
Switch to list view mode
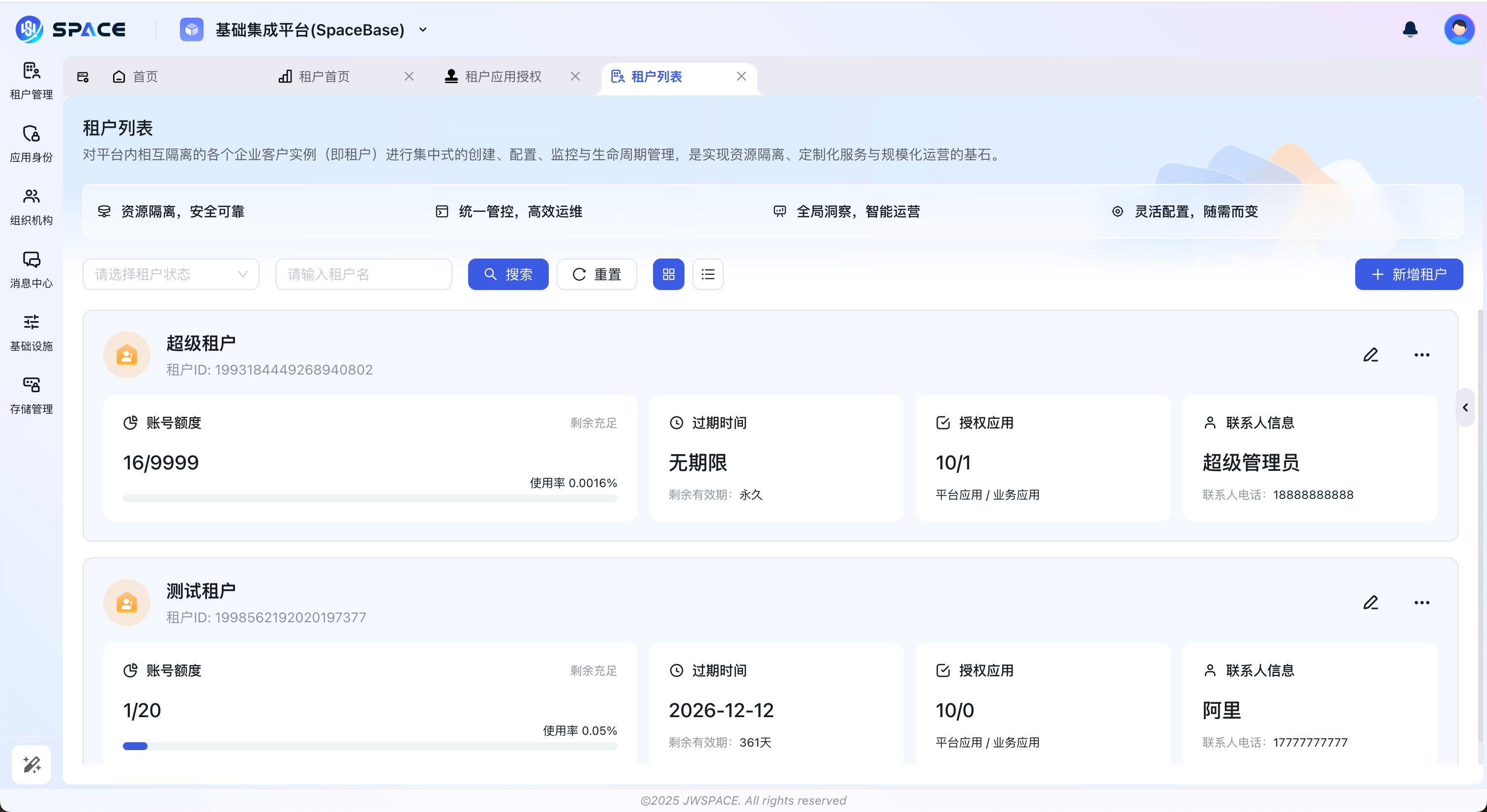point(708,274)
